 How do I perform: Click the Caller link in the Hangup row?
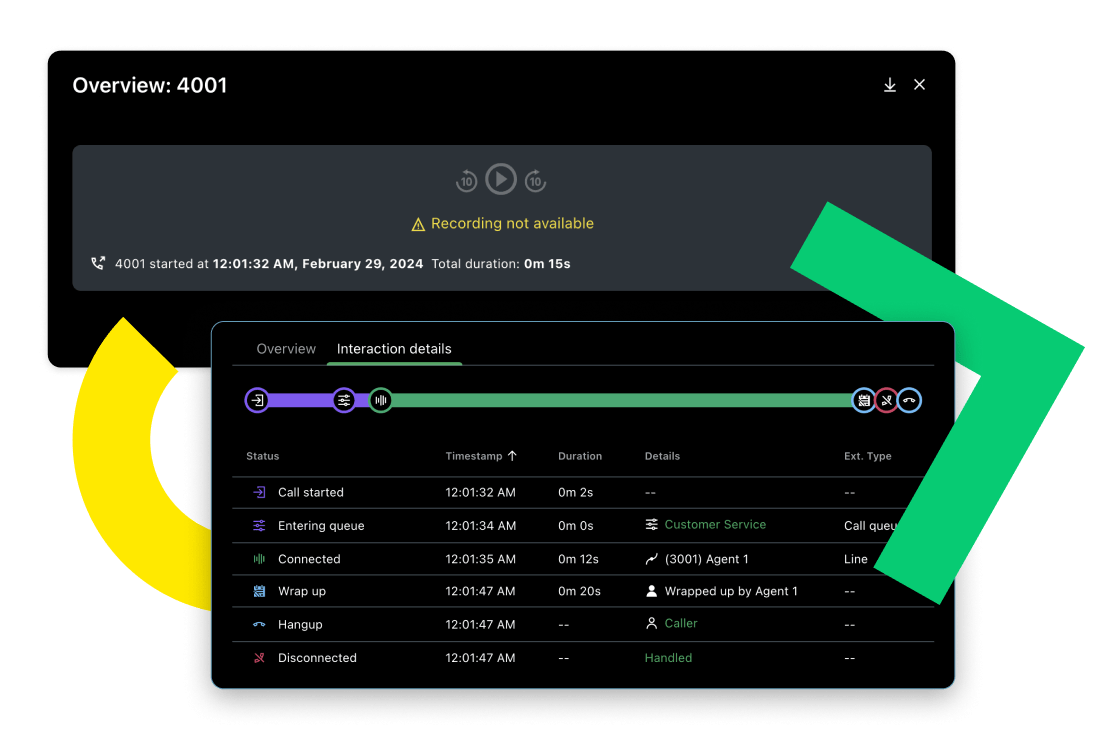tap(681, 624)
